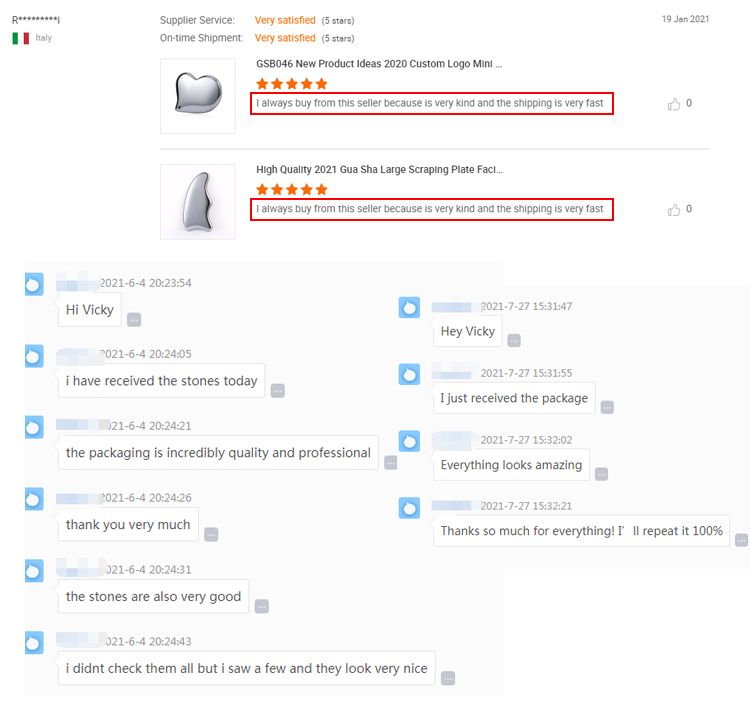The width and height of the screenshot is (750, 710).
Task: Like the Gua Sha Scraping Plate review
Action: (x=673, y=210)
